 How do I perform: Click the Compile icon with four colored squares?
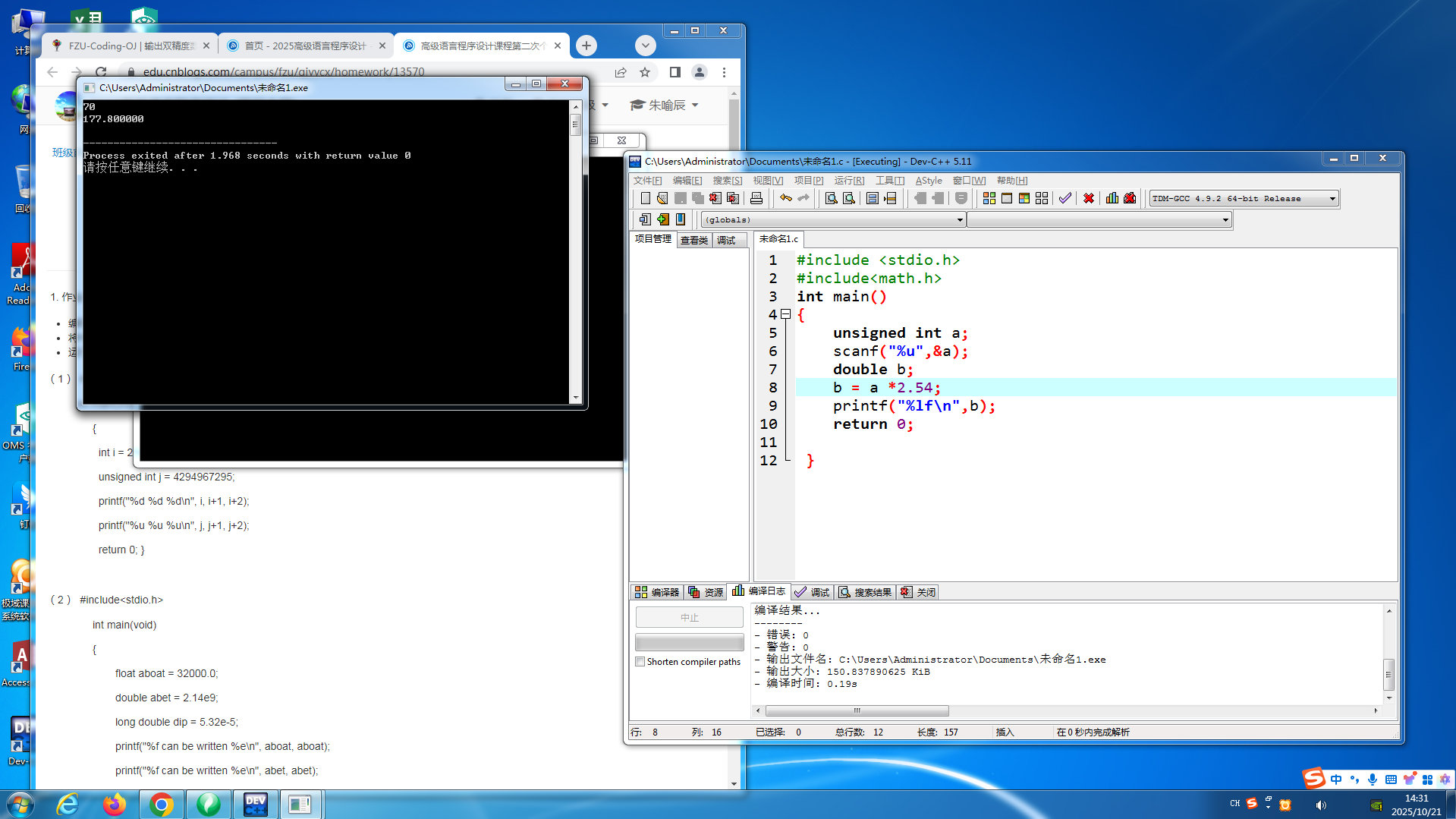coord(989,198)
